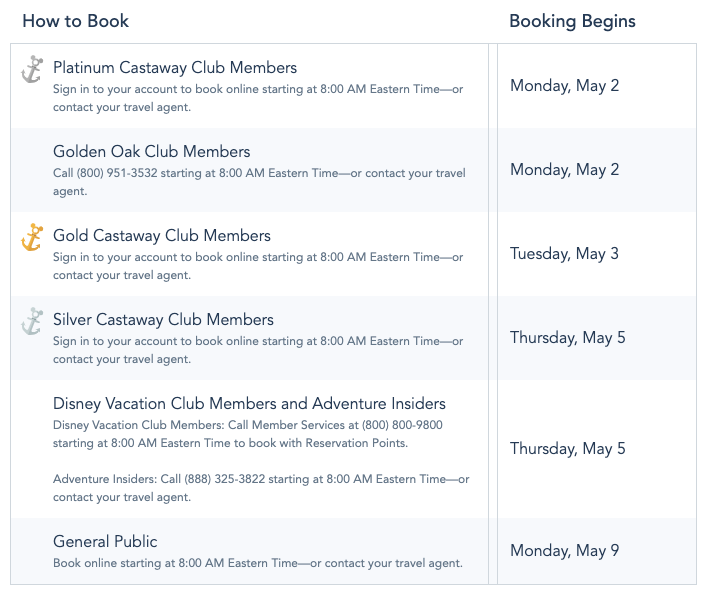Image resolution: width=709 pixels, height=598 pixels.
Task: Select Disney Vacation Club Members and Adventure Insiders
Action: click(249, 404)
